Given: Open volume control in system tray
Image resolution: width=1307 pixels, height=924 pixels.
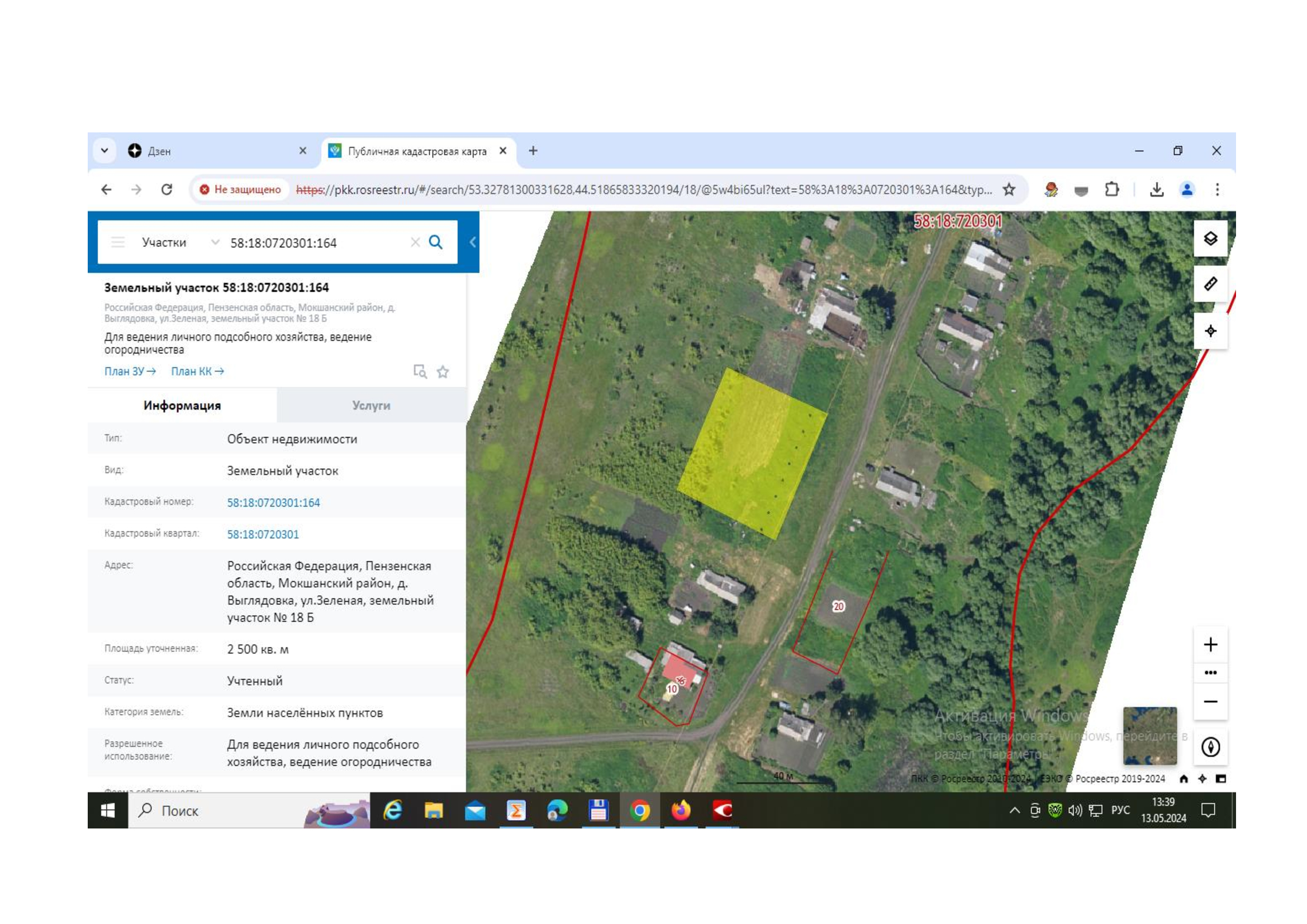Looking at the screenshot, I should [1075, 810].
